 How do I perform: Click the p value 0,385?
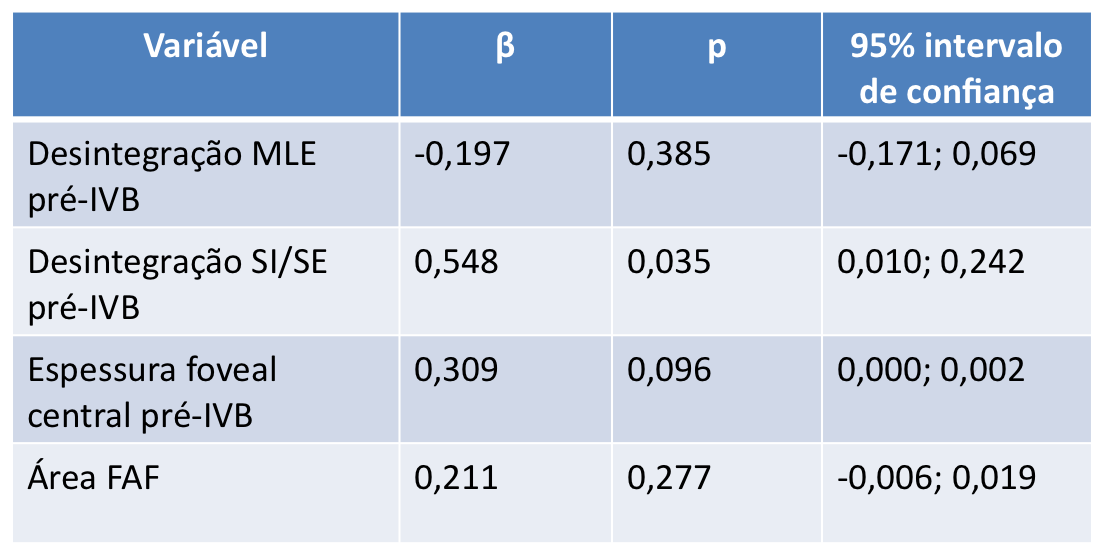point(669,154)
